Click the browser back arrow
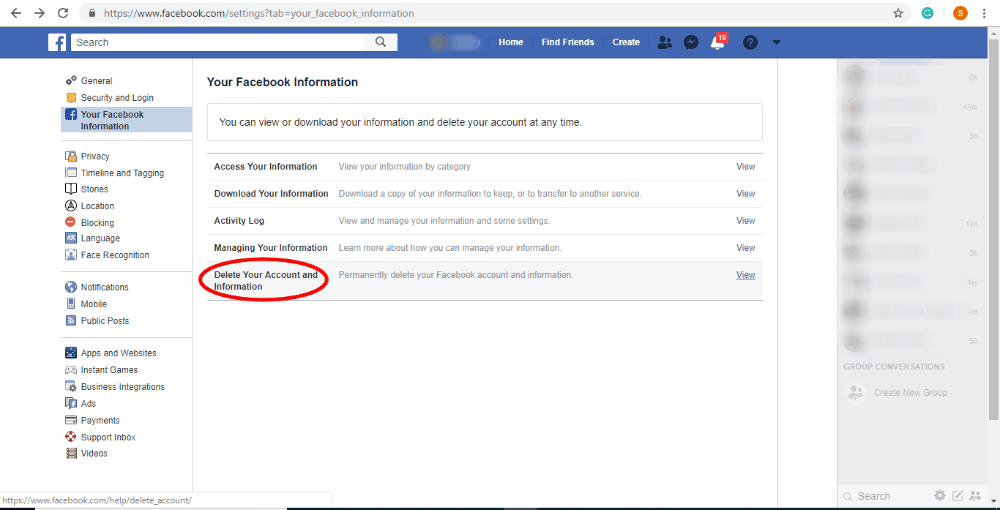The width and height of the screenshot is (1000, 510). coord(17,13)
